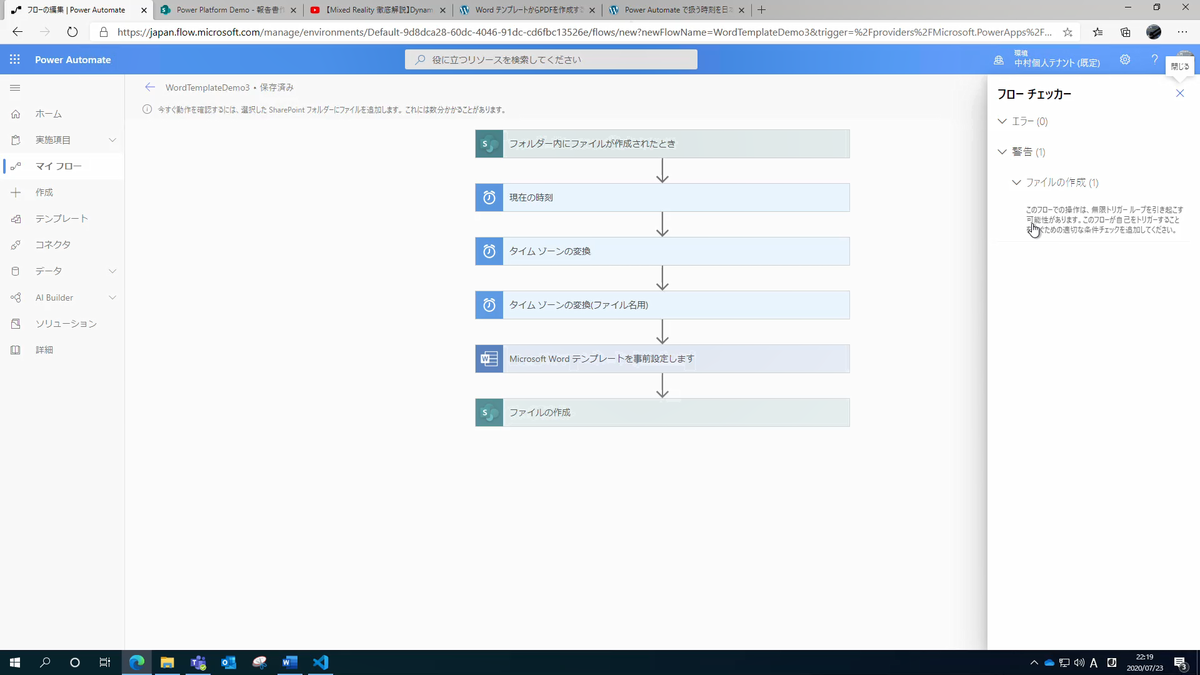Open browser collections icon

point(1125,32)
